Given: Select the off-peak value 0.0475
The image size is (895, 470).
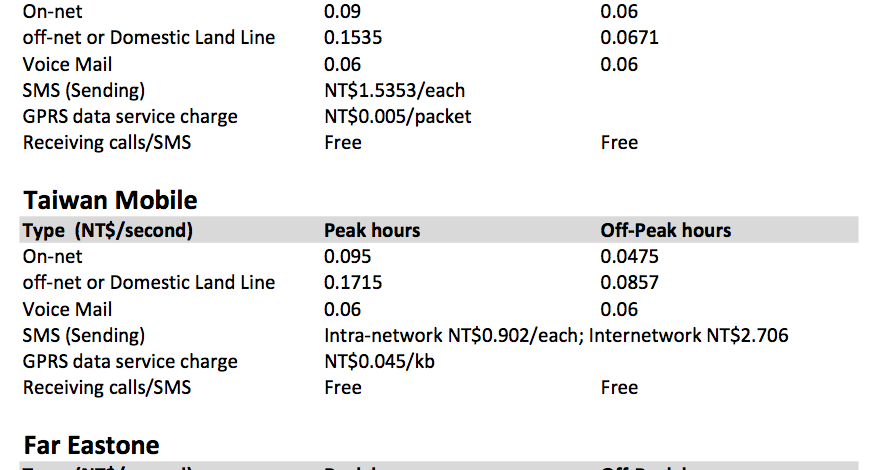Looking at the screenshot, I should 630,256.
